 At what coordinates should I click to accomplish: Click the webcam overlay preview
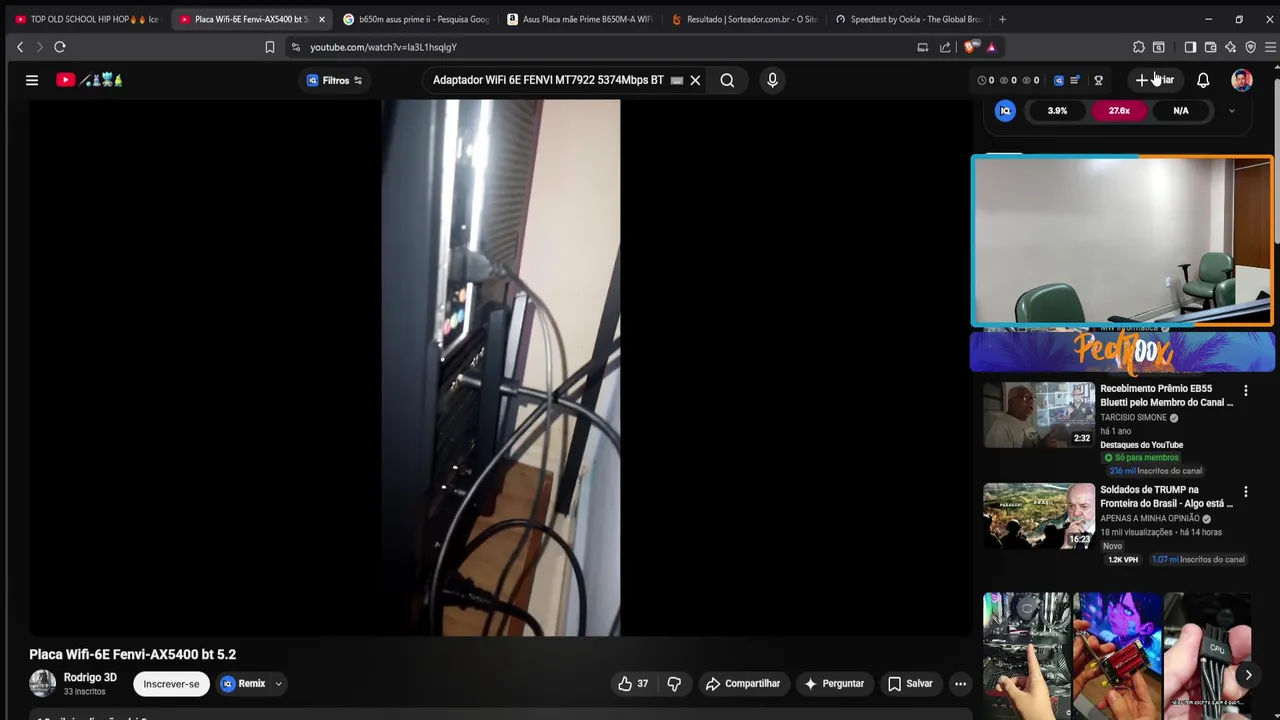point(1122,241)
